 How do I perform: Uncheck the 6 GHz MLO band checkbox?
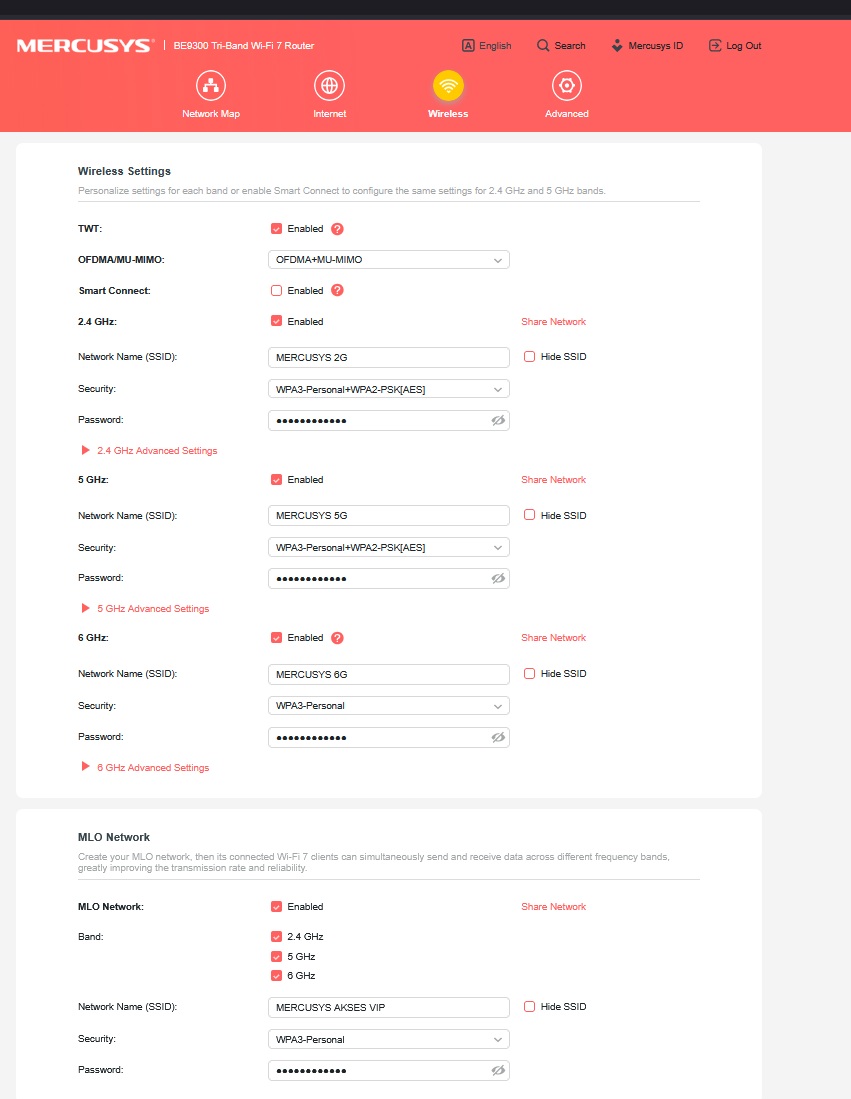point(276,976)
